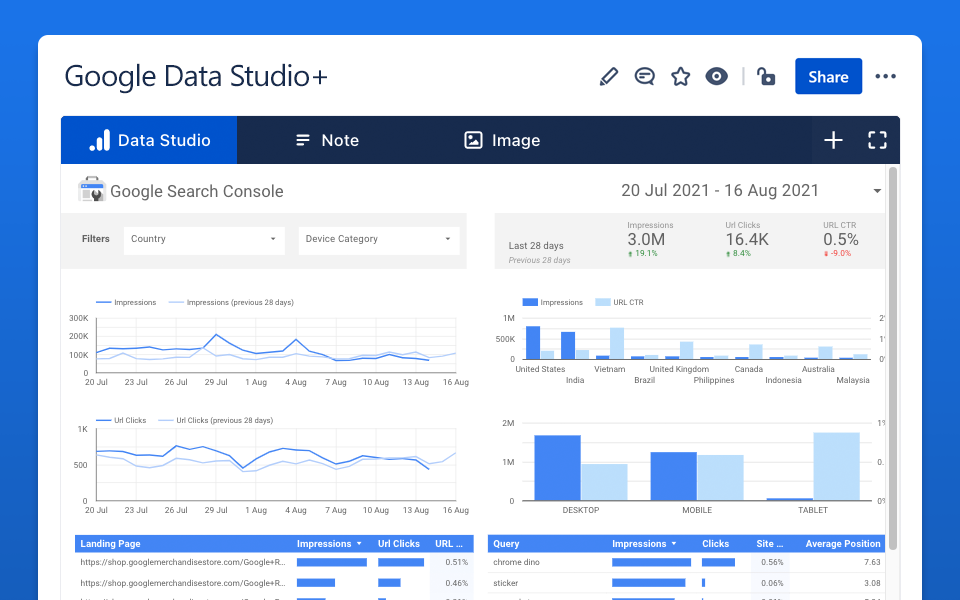Star this page as a favorite
The image size is (960, 600).
coord(680,77)
